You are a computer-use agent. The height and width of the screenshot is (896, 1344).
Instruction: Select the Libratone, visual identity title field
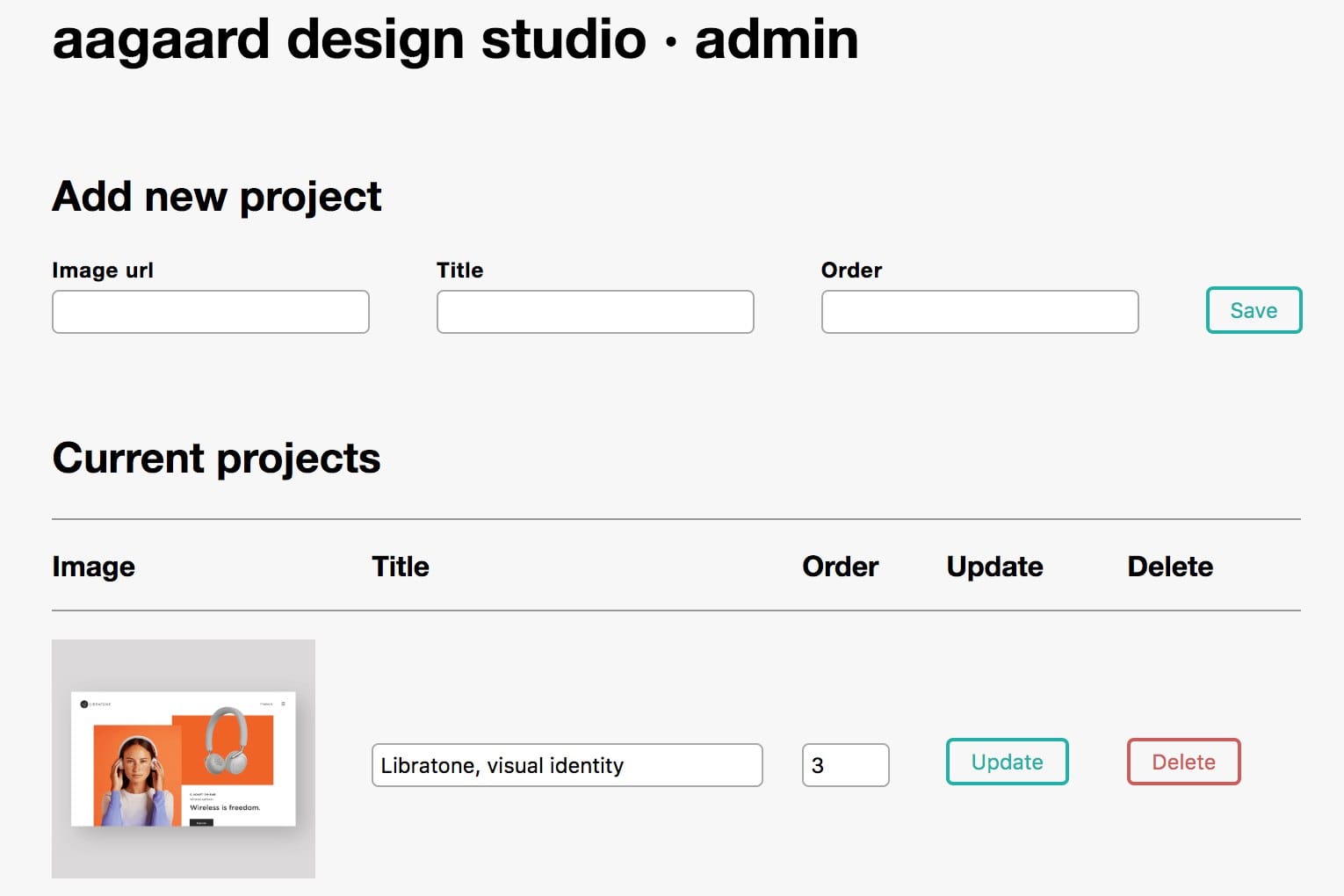coord(567,765)
